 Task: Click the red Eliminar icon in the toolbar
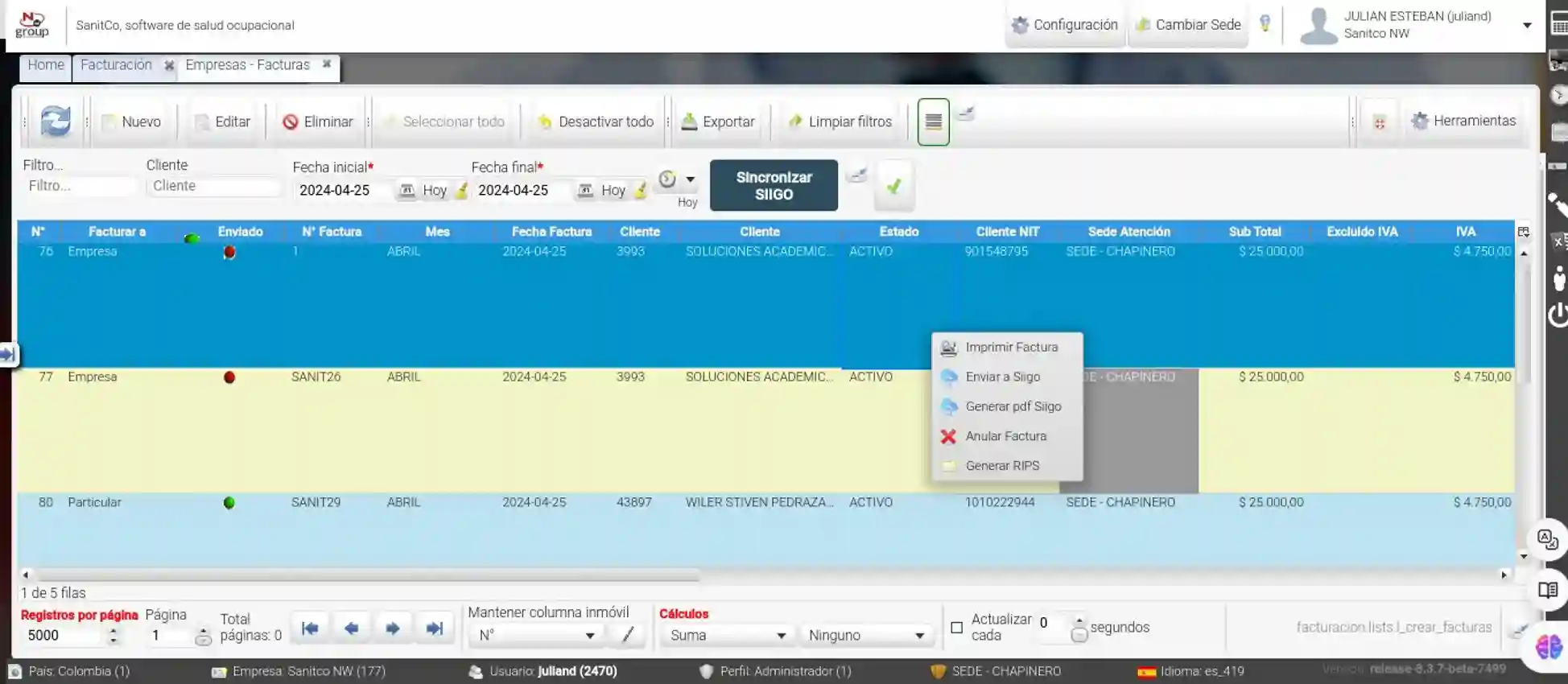pos(290,122)
